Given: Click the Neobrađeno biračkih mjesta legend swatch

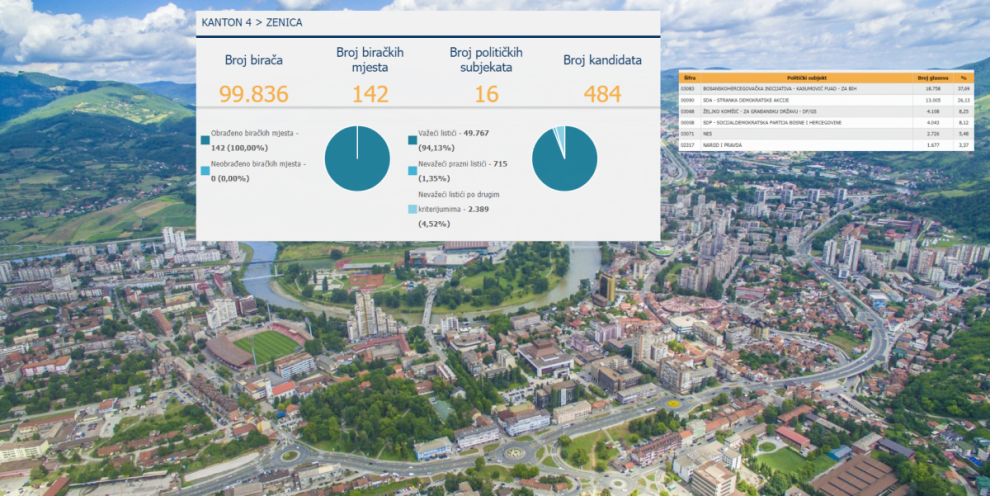Looking at the screenshot, I should [205, 170].
